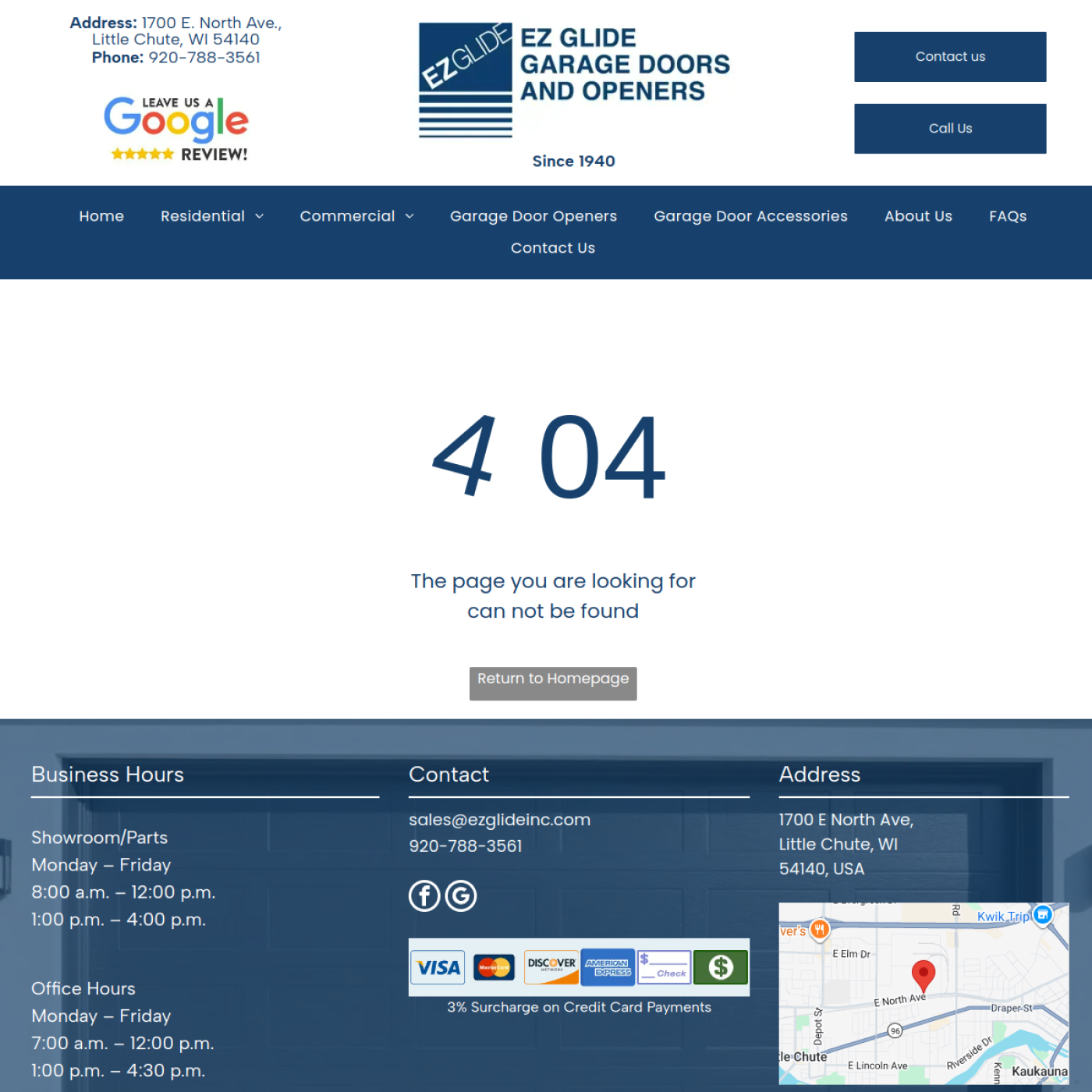Click the header phone number 920-788-3561
Image resolution: width=1092 pixels, height=1092 pixels.
tap(204, 58)
